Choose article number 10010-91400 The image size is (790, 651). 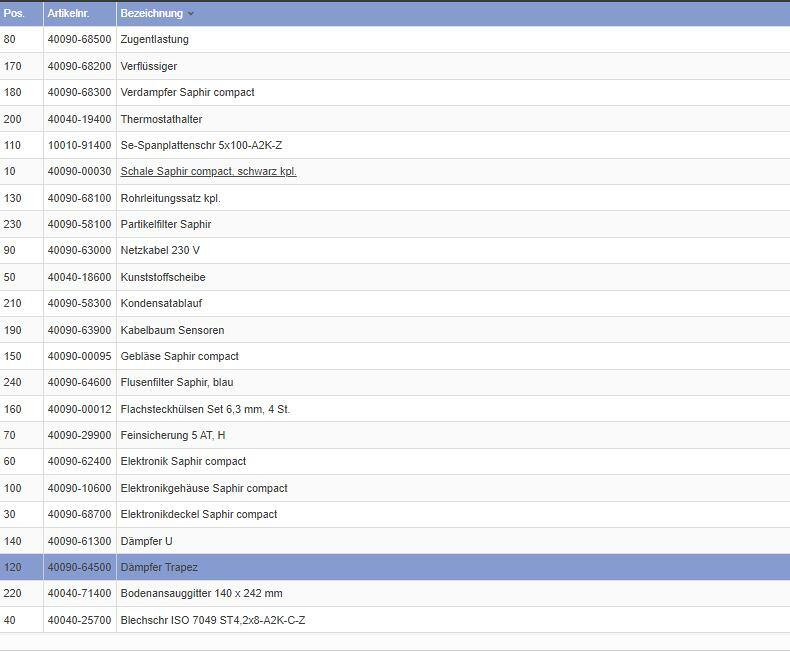79,145
